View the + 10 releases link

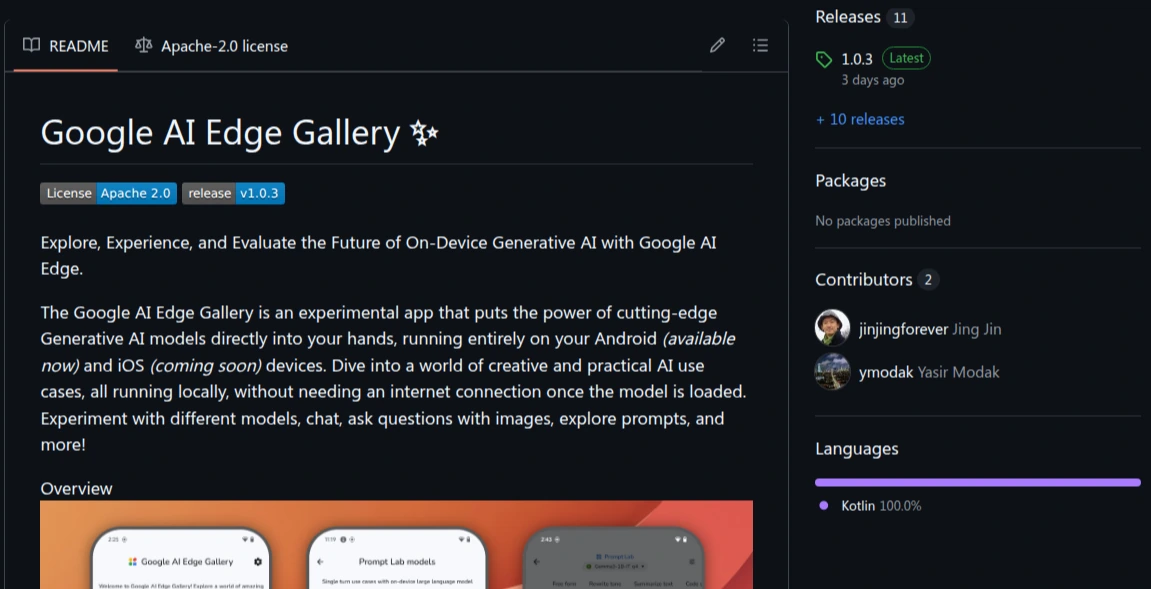pyautogui.click(x=860, y=119)
